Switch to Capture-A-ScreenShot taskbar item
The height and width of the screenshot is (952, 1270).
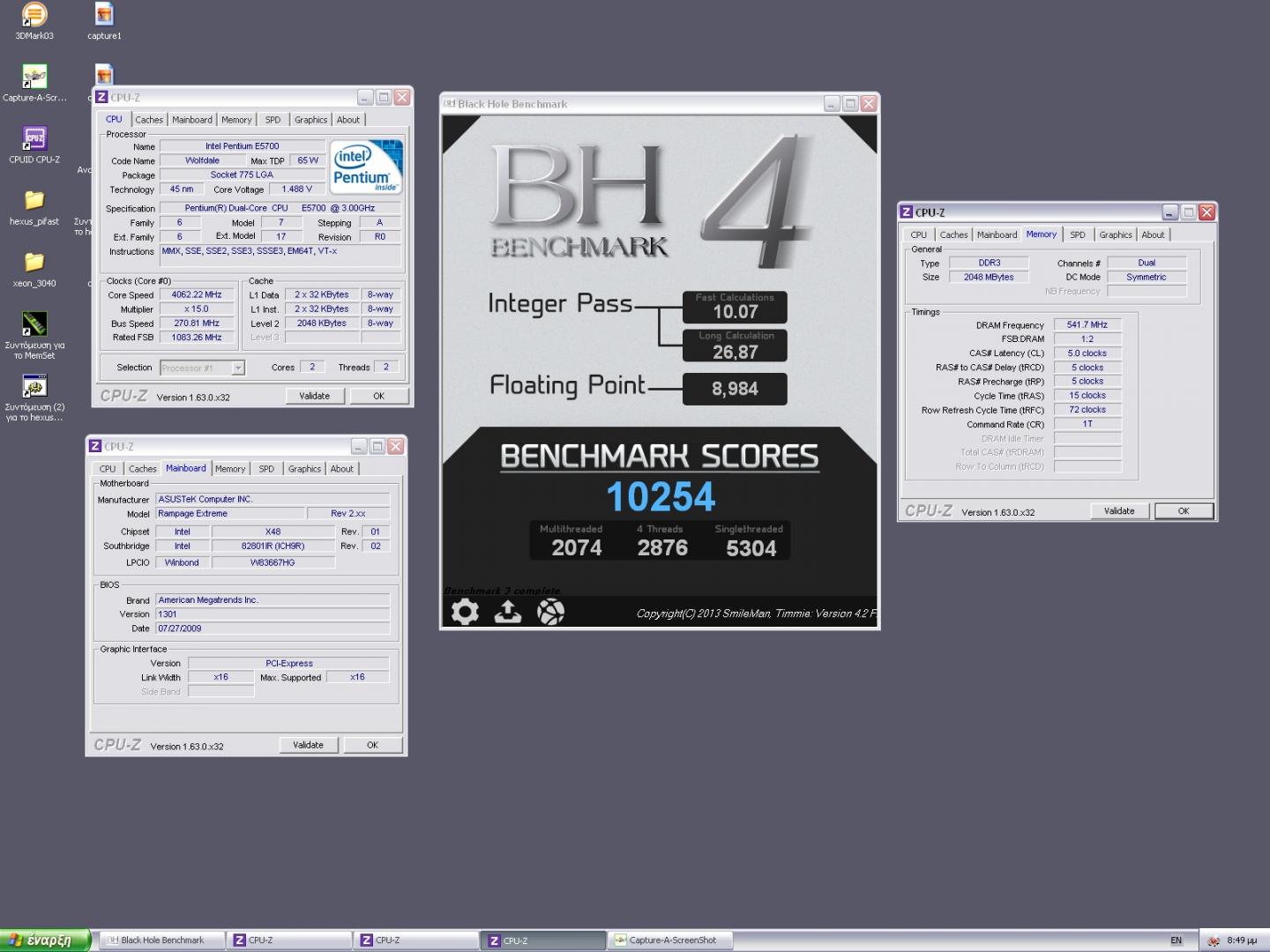click(x=670, y=941)
